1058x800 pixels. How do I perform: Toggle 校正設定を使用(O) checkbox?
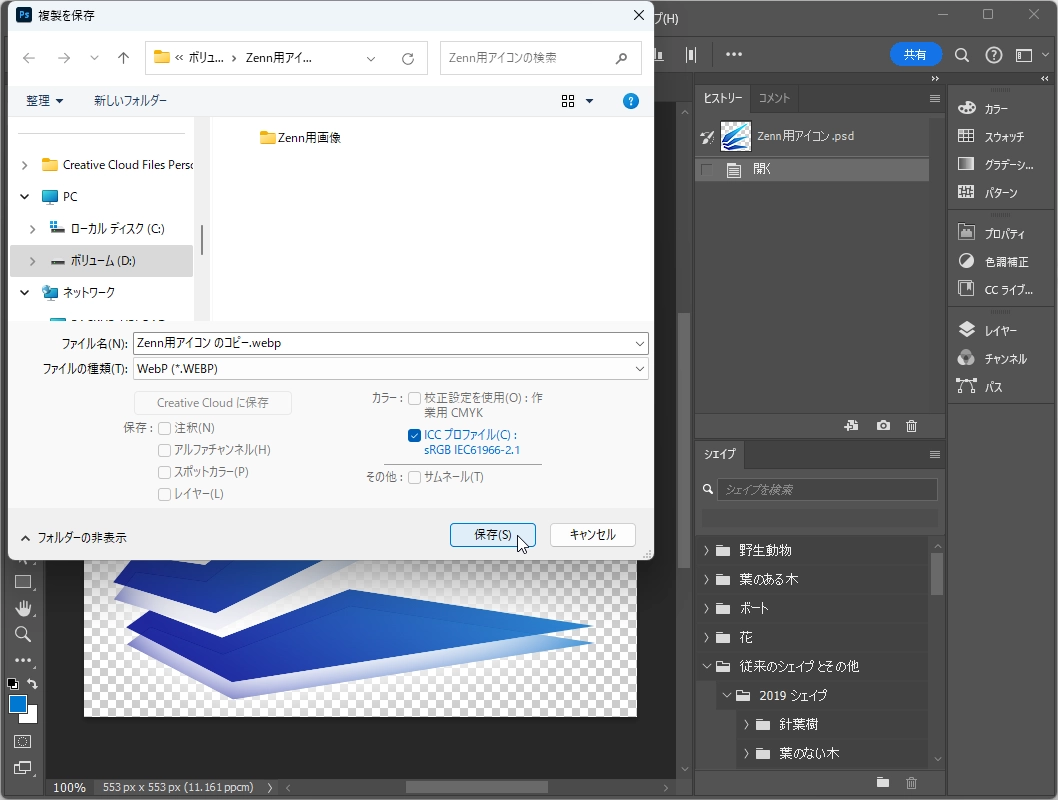(414, 399)
